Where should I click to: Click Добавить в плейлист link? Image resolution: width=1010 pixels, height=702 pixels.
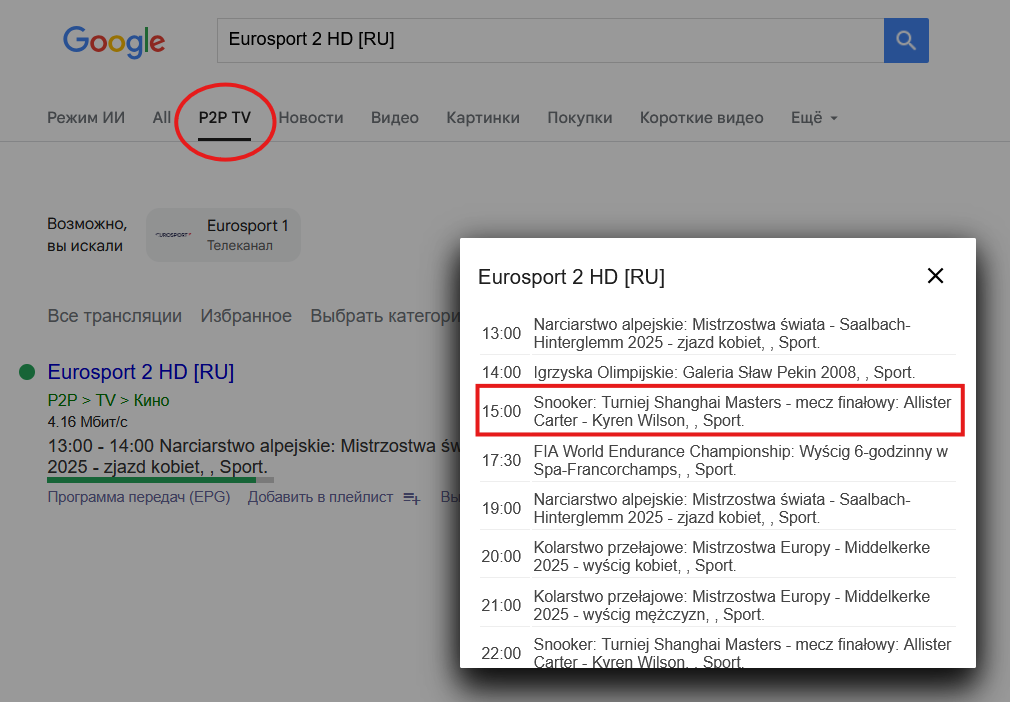(320, 497)
